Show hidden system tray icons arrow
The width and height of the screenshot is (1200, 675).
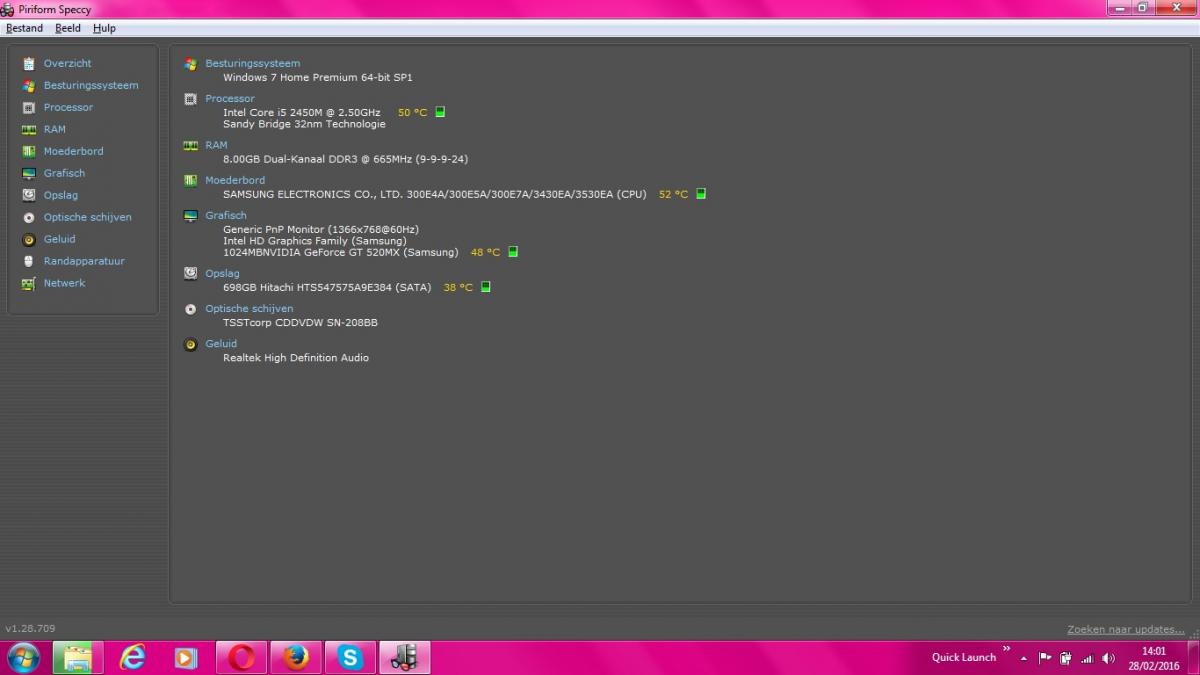[1023, 658]
